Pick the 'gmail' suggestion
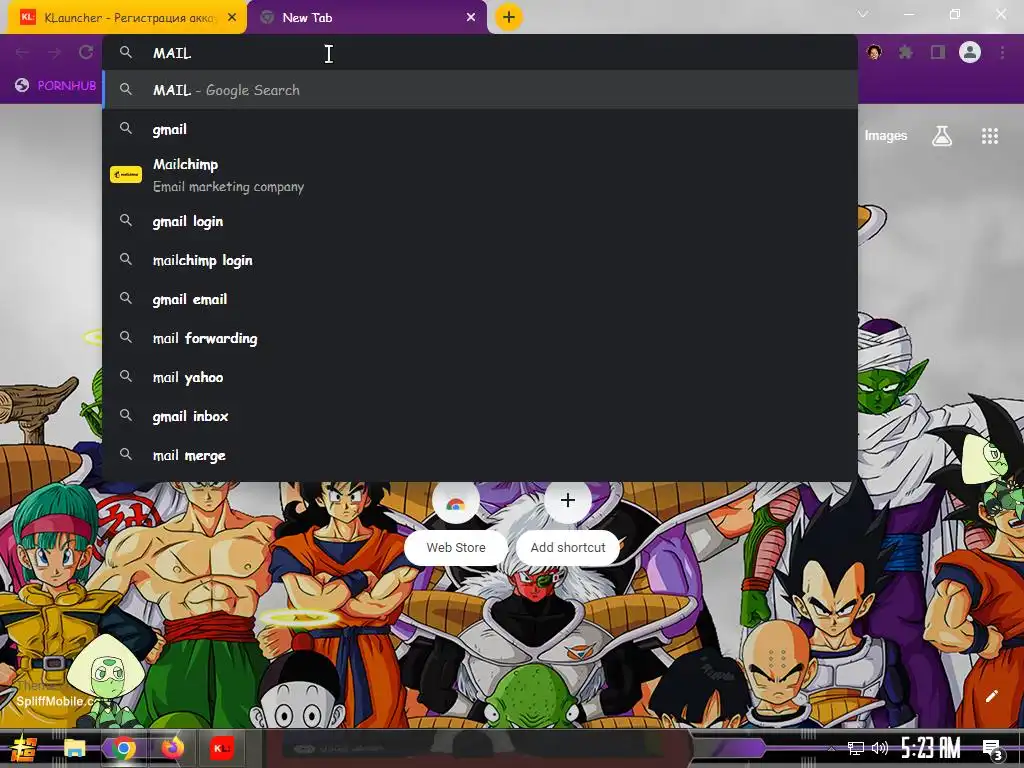 (479, 129)
